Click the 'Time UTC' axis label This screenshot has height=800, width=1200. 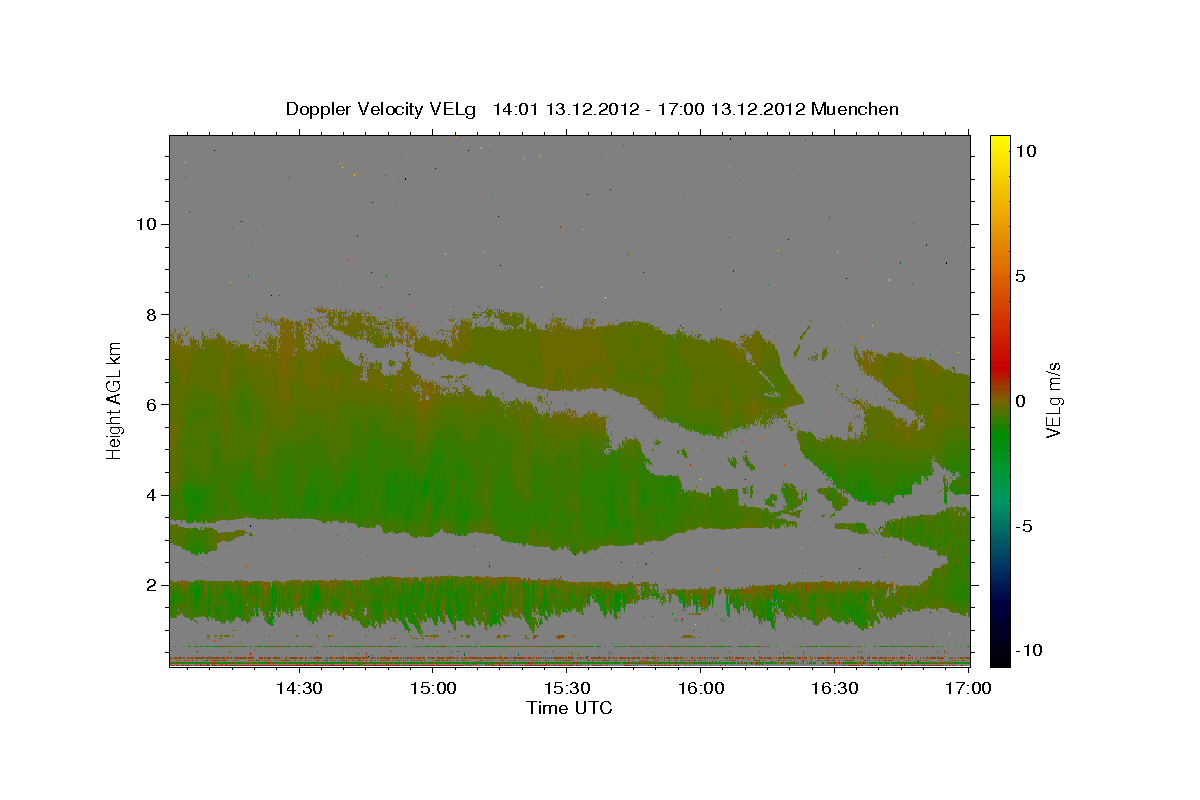[x=569, y=708]
